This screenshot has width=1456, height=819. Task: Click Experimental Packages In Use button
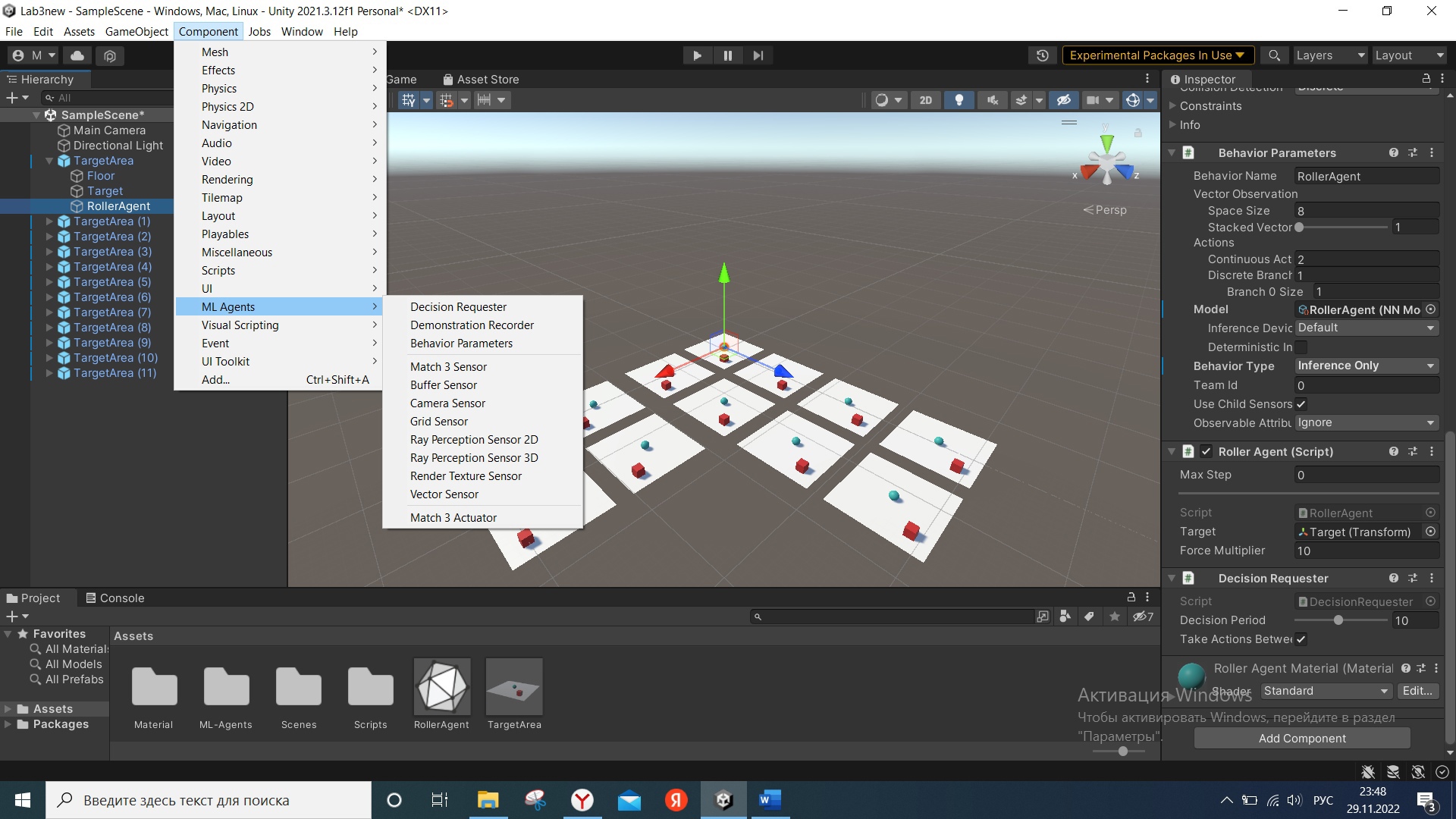(1157, 55)
